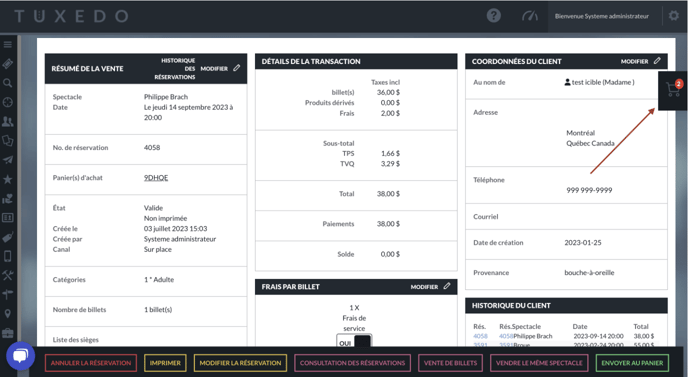Click the Envoyer au panier button

tap(632, 363)
